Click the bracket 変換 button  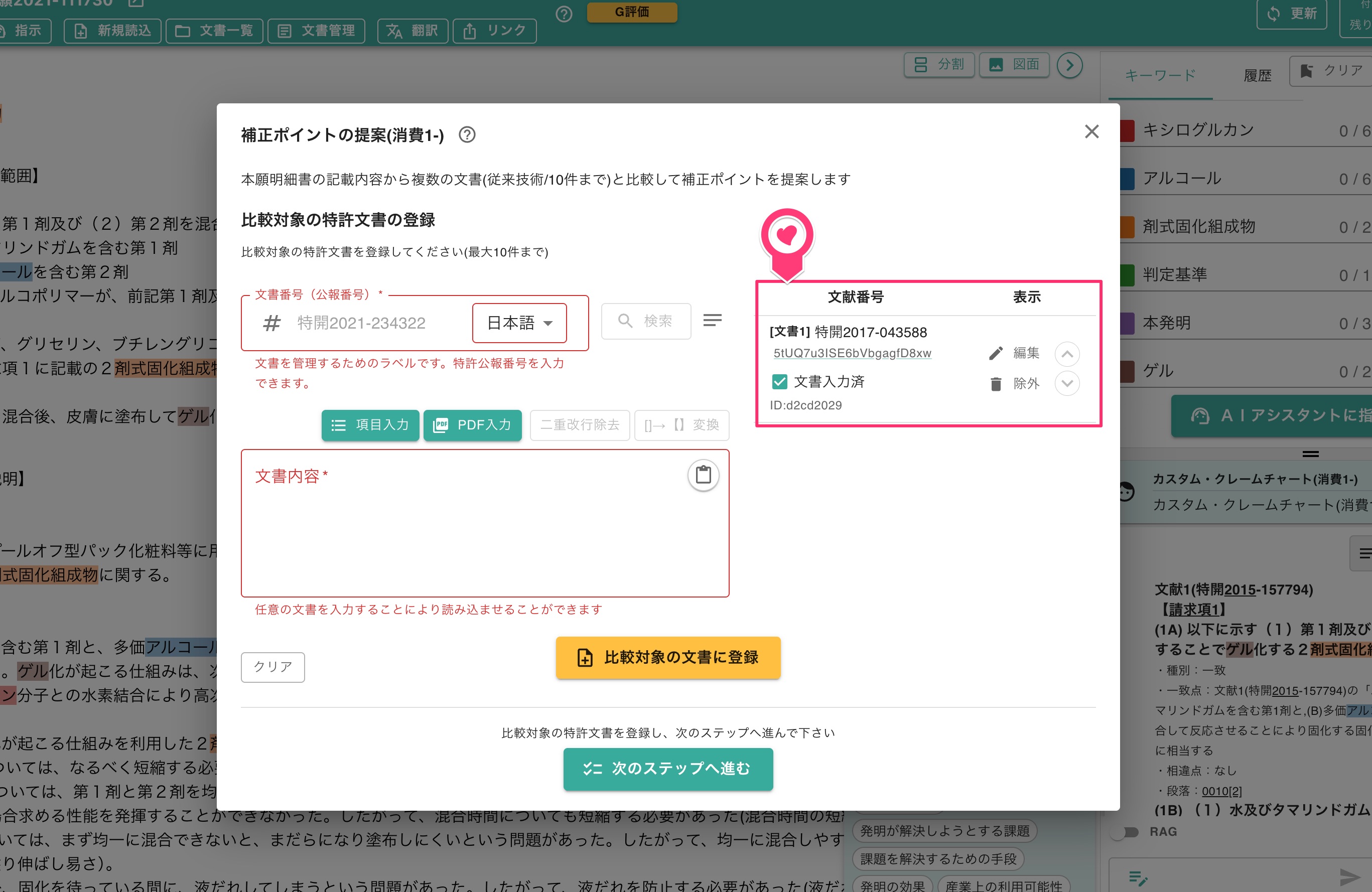pos(681,425)
